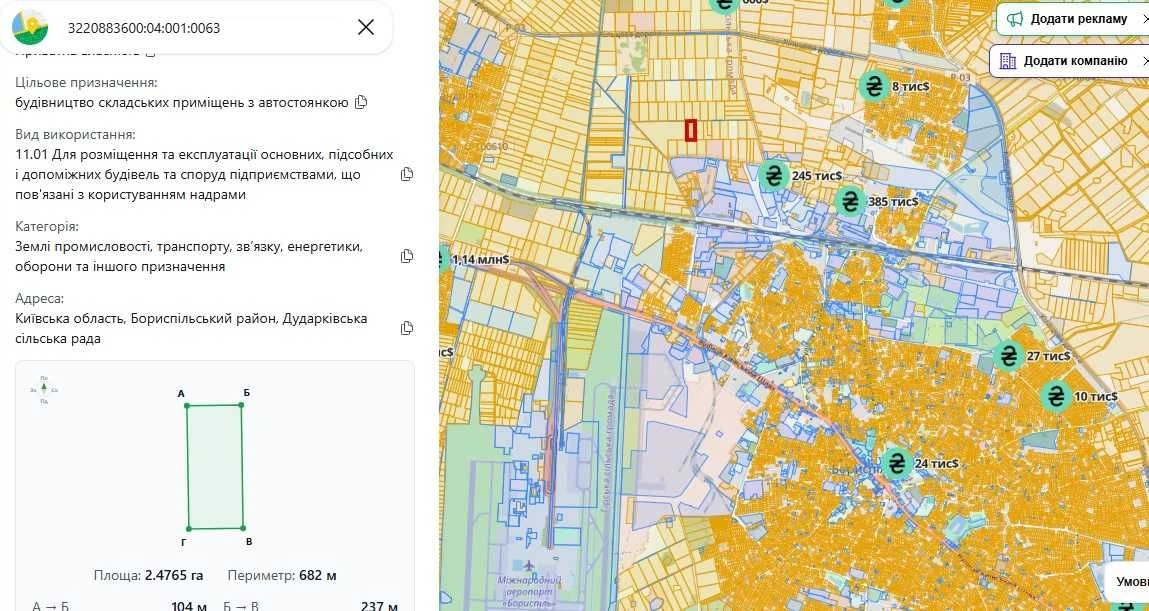Click 'Додати рекламу' button
Screen dimensions: 1149x611
coord(1072,19)
